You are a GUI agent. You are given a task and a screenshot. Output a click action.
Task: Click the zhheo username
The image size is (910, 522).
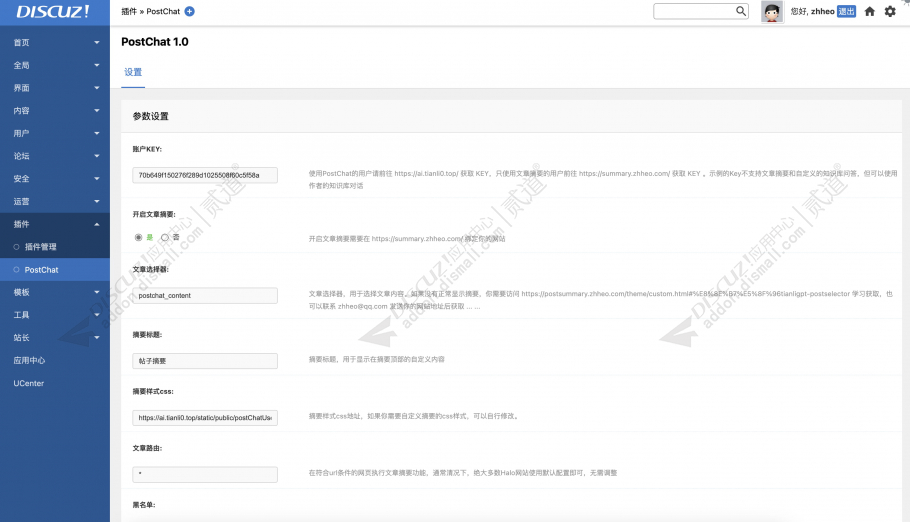tap(822, 11)
